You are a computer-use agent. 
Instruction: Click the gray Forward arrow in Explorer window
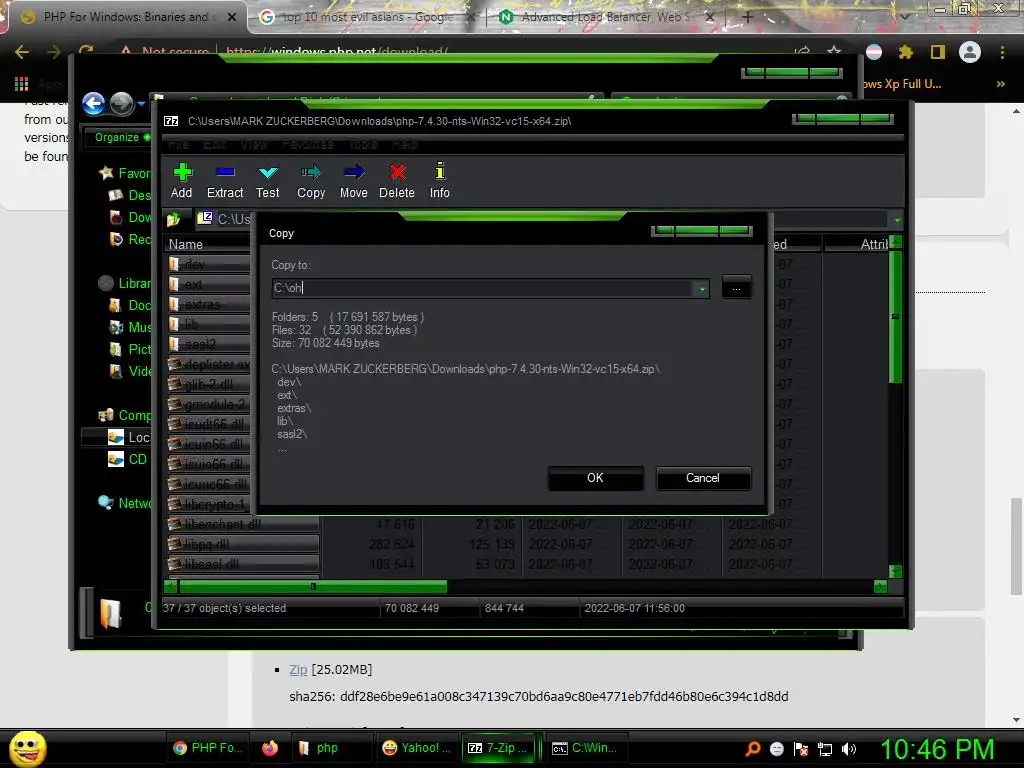coord(121,103)
